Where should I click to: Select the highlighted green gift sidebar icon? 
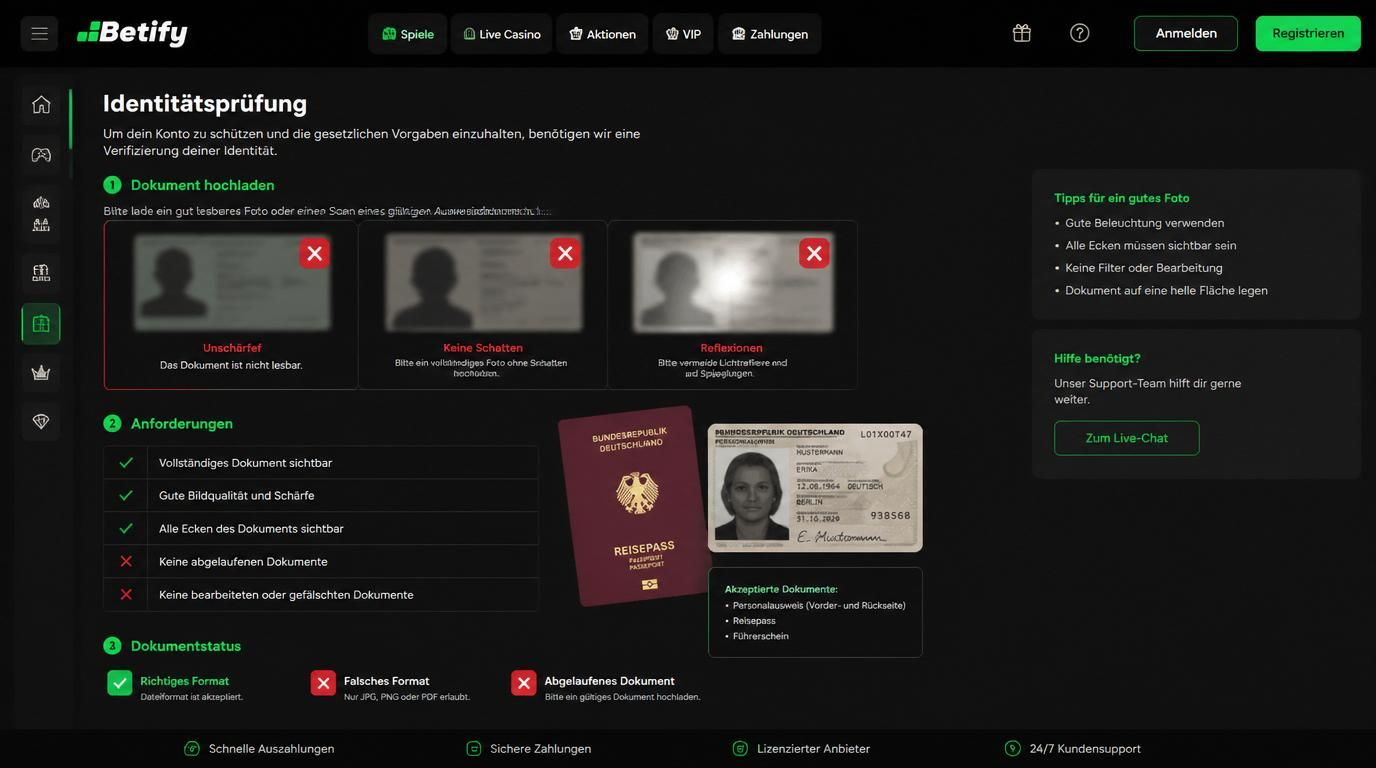pyautogui.click(x=41, y=324)
